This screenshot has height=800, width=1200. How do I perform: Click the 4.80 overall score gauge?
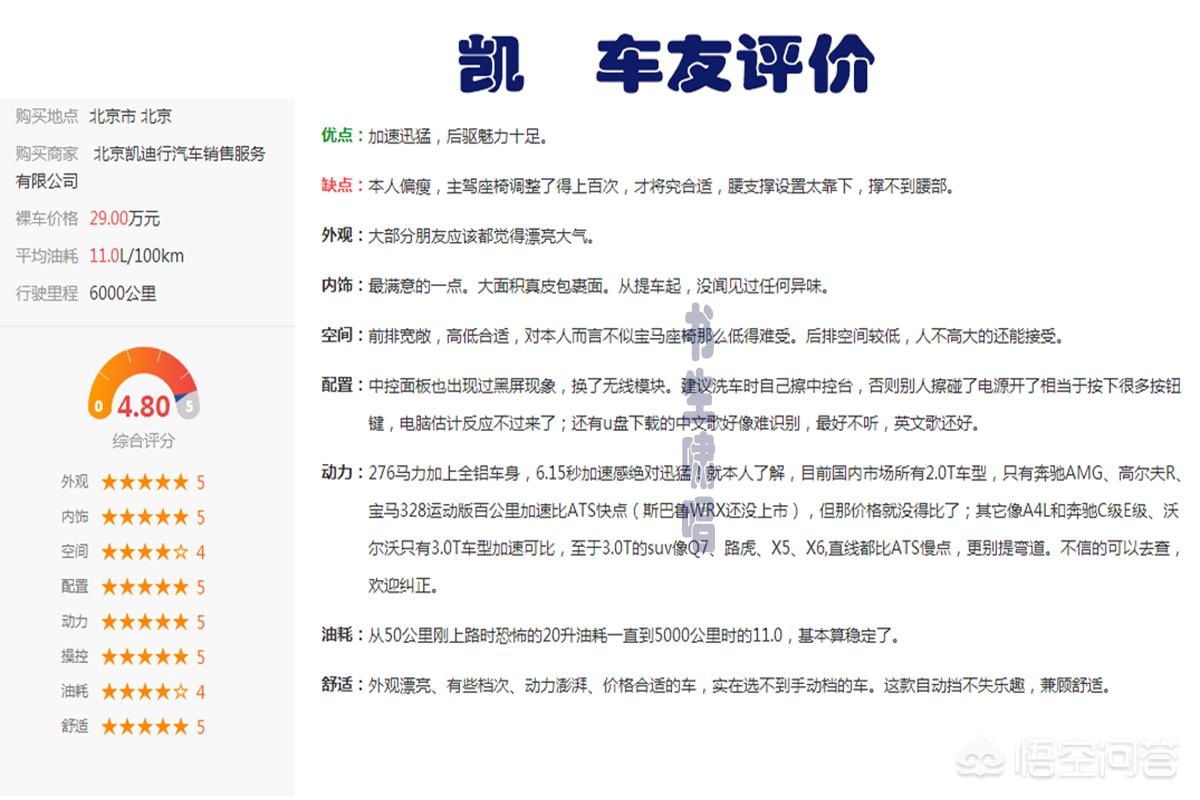143,385
